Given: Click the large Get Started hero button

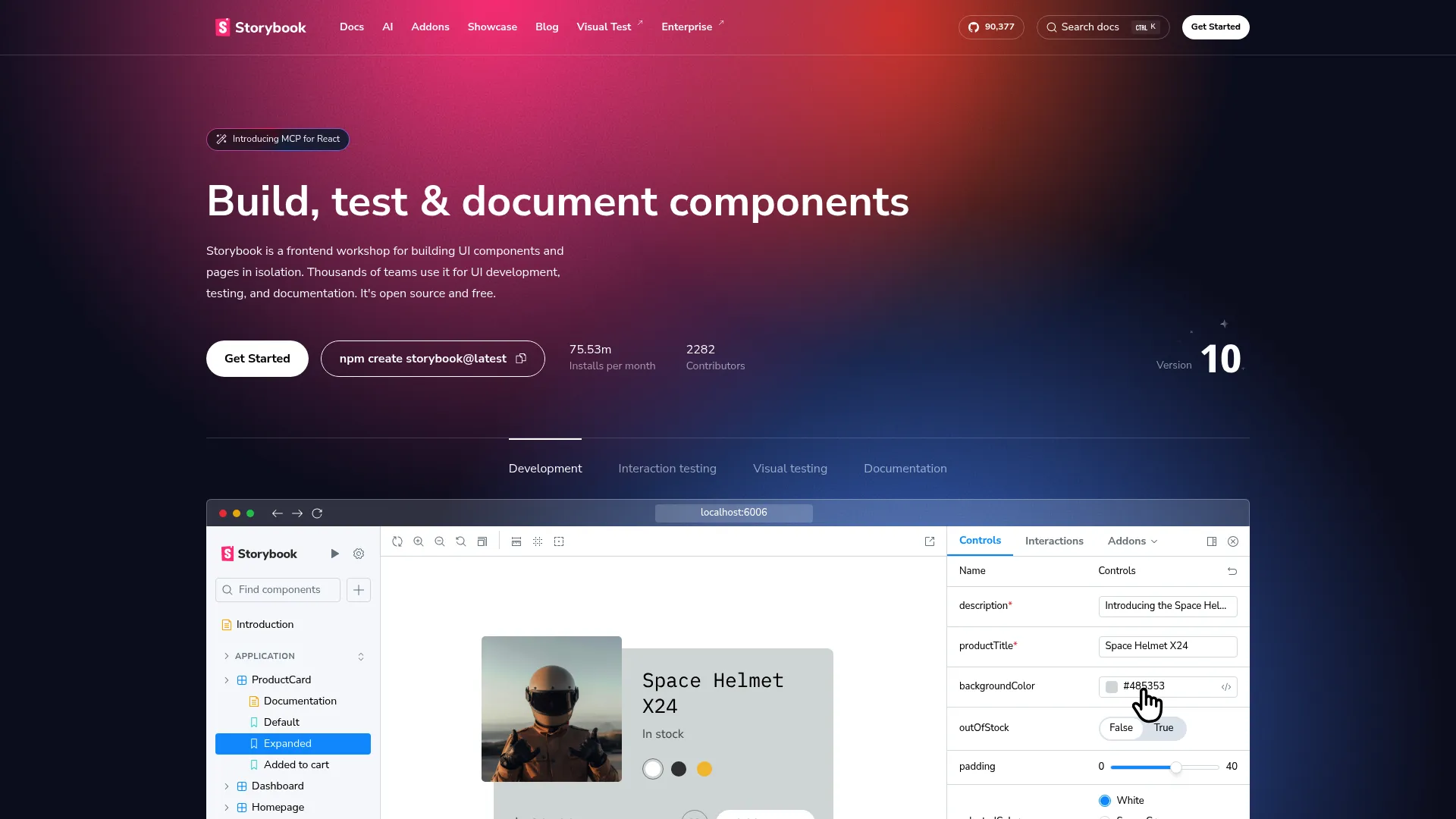Looking at the screenshot, I should 257,359.
